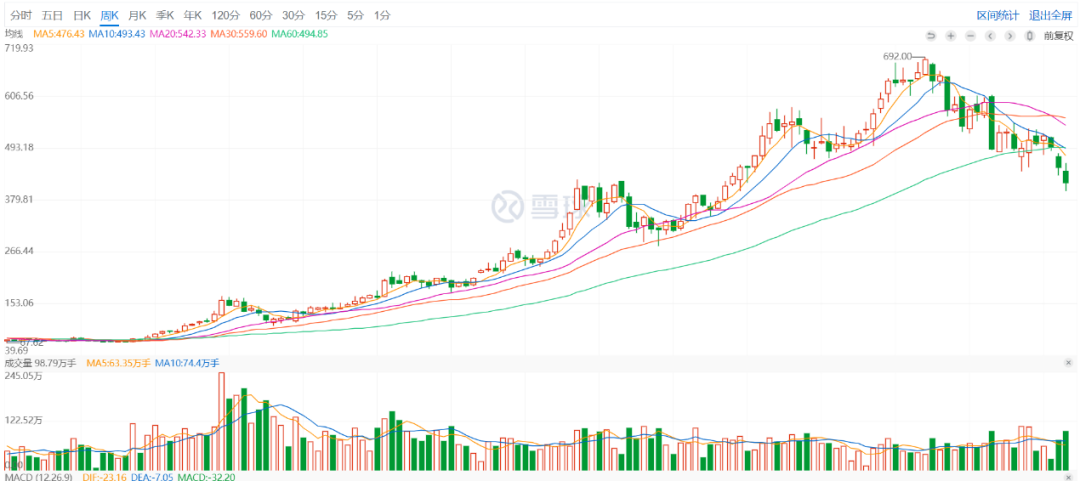
Task: Zoom out the chart with minus icon
Action: coord(970,35)
